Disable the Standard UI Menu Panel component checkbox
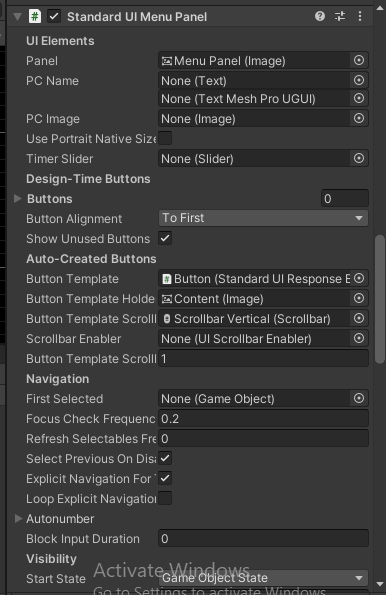 point(54,16)
